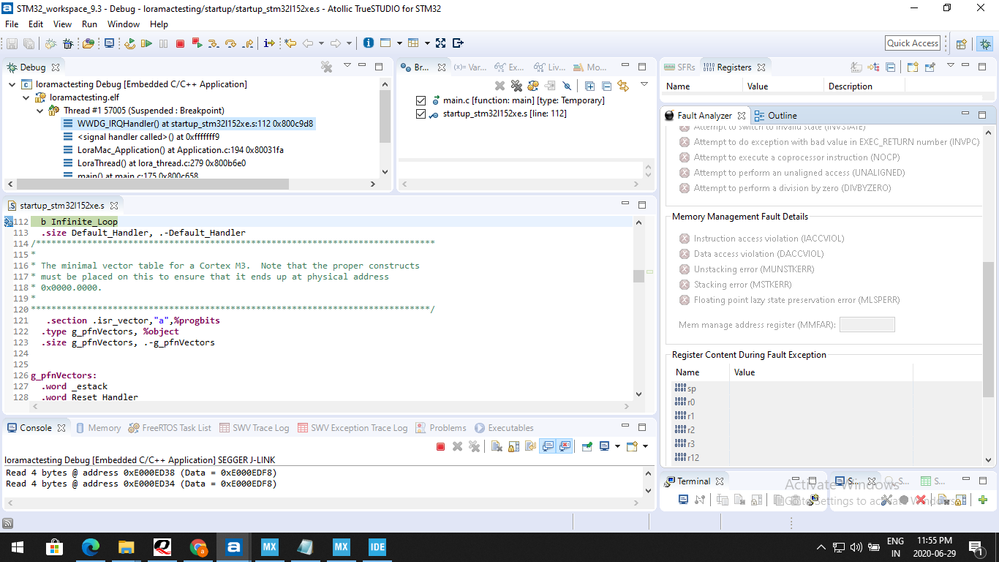Image resolution: width=999 pixels, height=562 pixels.
Task: Open File Explorer from the taskbar
Action: tap(126, 547)
